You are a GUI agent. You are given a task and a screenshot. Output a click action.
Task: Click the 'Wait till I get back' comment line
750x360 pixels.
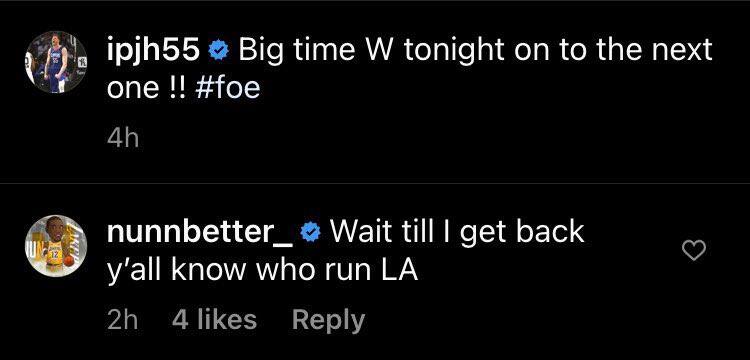pyautogui.click(x=457, y=233)
